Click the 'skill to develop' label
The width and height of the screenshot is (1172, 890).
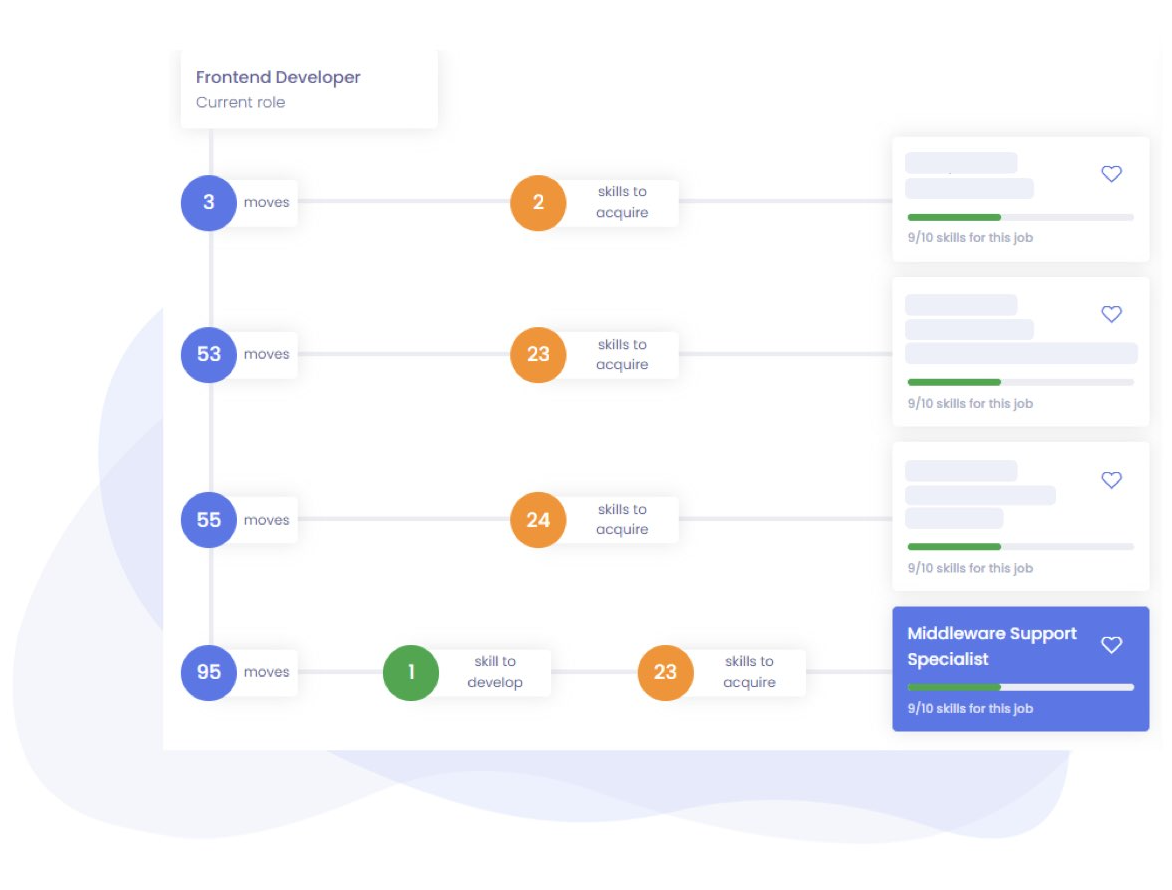[x=495, y=672]
